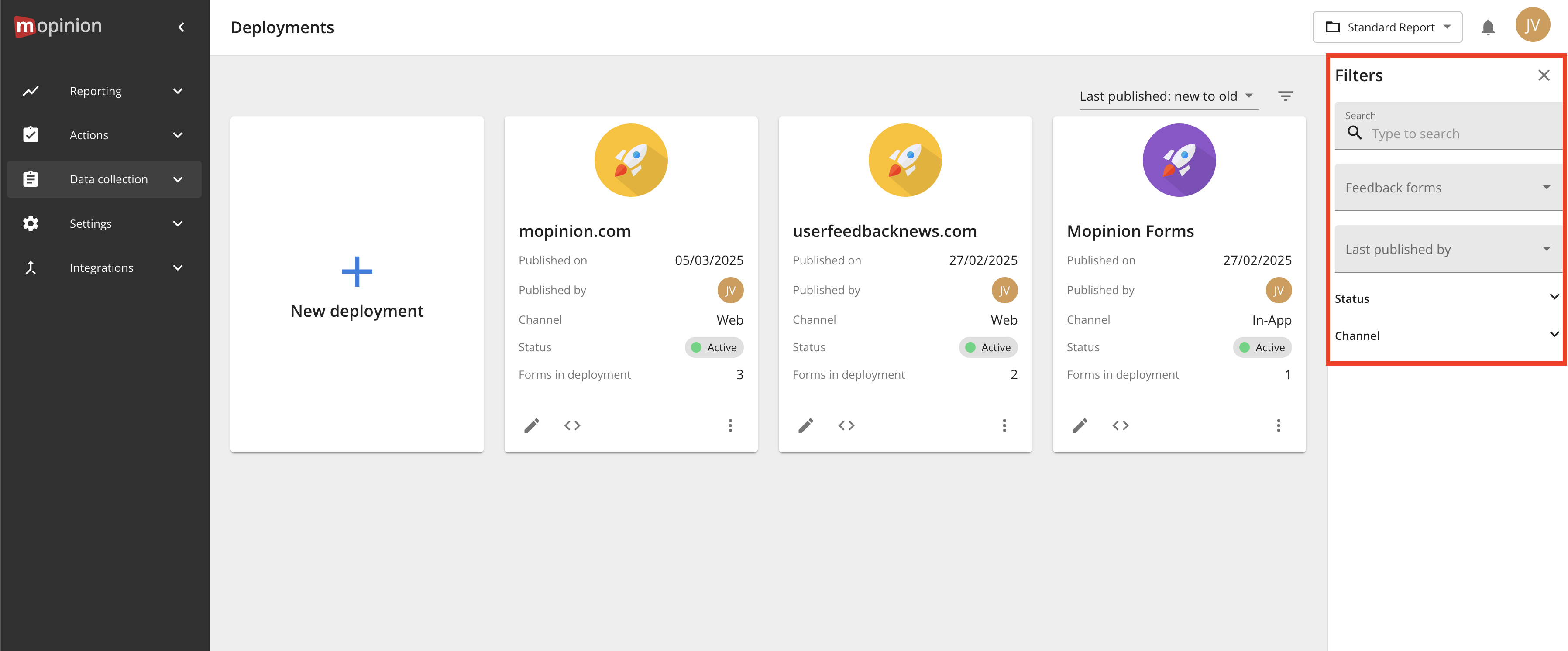Open the Integrations section icon
This screenshot has height=651, width=1568.
(x=31, y=267)
